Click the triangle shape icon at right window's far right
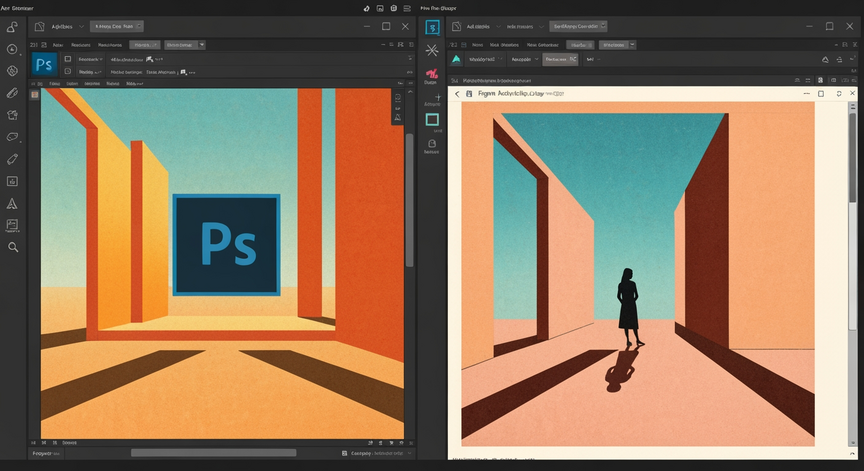Screen dimensions: 864x471 click(825, 59)
